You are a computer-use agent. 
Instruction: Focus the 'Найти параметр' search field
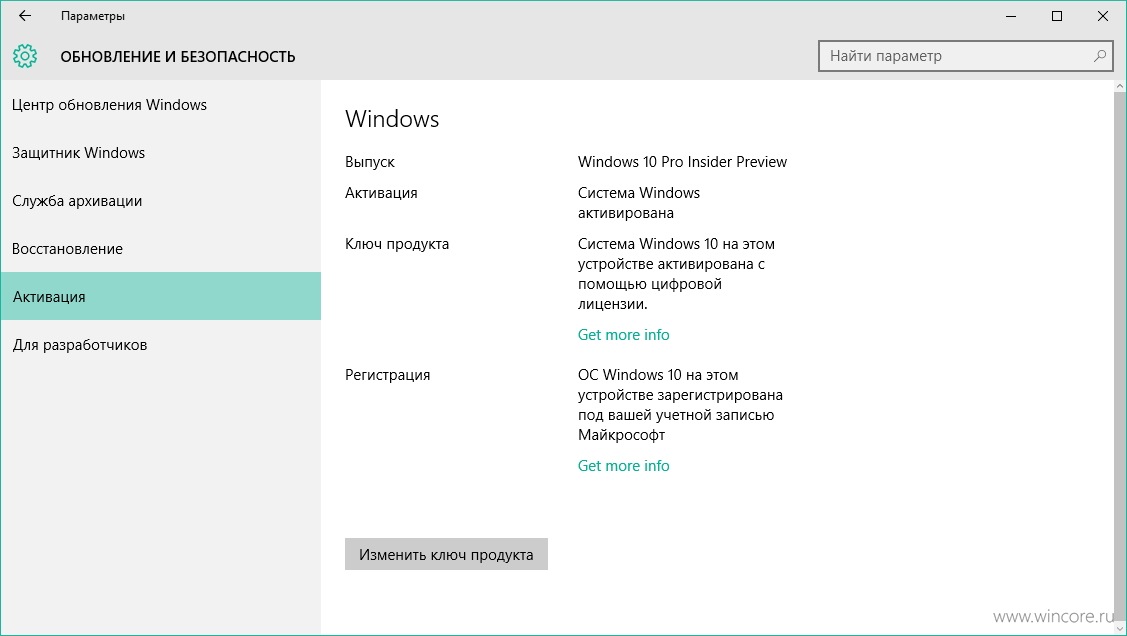[965, 56]
